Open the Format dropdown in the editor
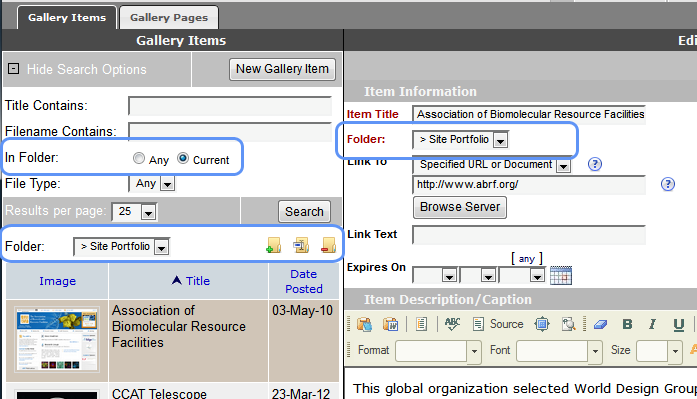 pos(437,351)
